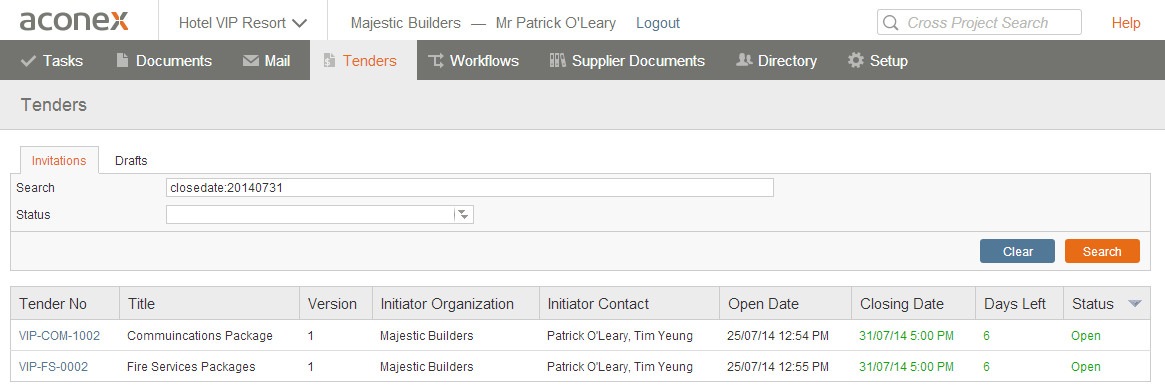
Task: Click the Logout link
Action: pyautogui.click(x=658, y=23)
